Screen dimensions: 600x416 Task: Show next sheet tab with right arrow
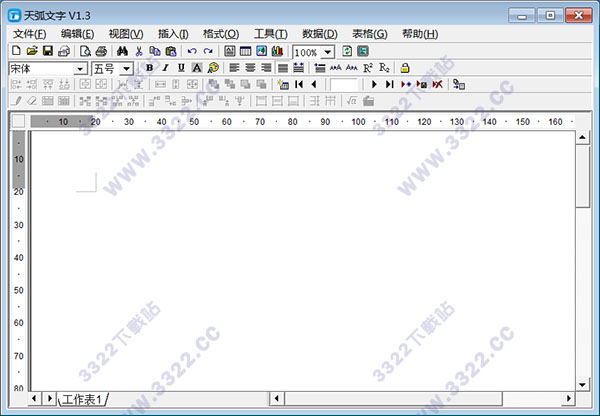pyautogui.click(x=50, y=398)
